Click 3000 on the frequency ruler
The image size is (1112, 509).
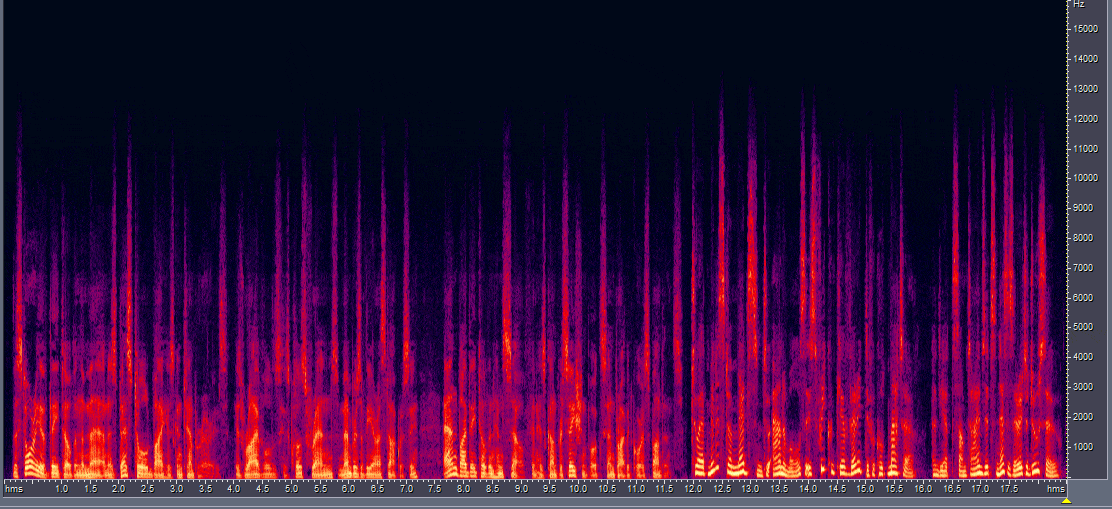[x=1084, y=387]
